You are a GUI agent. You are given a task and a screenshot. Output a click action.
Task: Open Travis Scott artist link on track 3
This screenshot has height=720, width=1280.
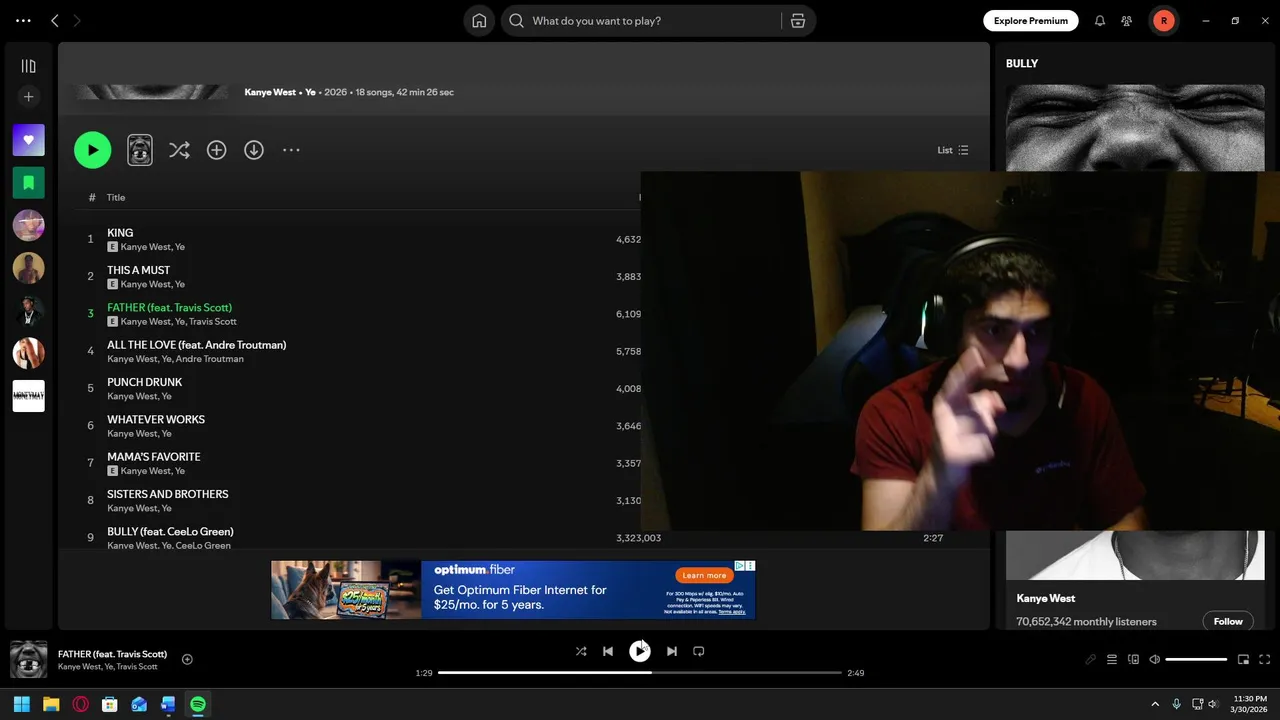(213, 322)
